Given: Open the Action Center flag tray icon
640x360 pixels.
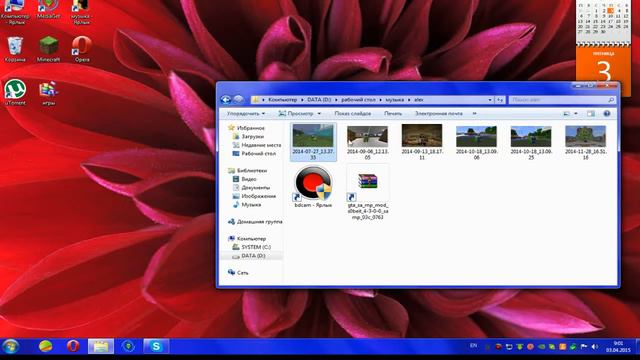Looking at the screenshot, I should 584,347.
